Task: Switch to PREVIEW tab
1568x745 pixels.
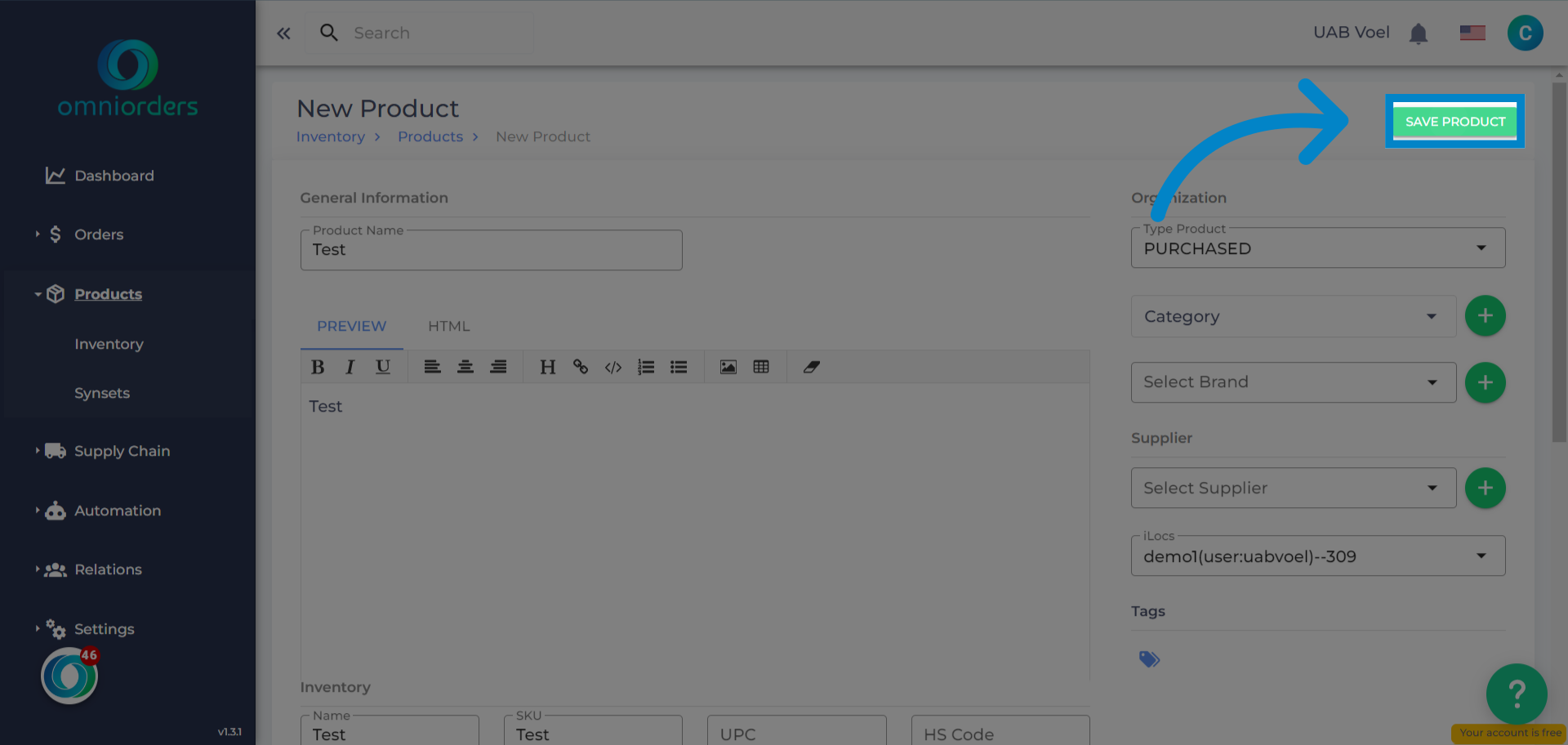Action: (352, 326)
